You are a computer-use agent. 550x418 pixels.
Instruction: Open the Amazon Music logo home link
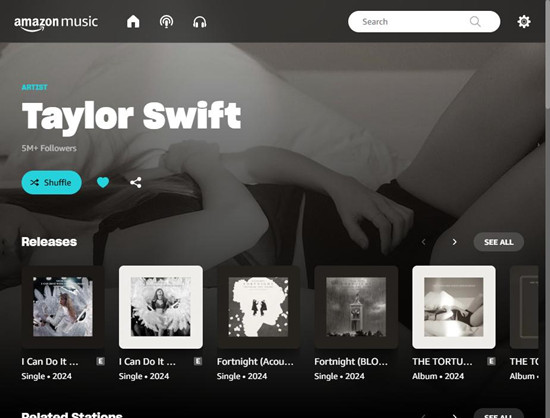[56, 23]
